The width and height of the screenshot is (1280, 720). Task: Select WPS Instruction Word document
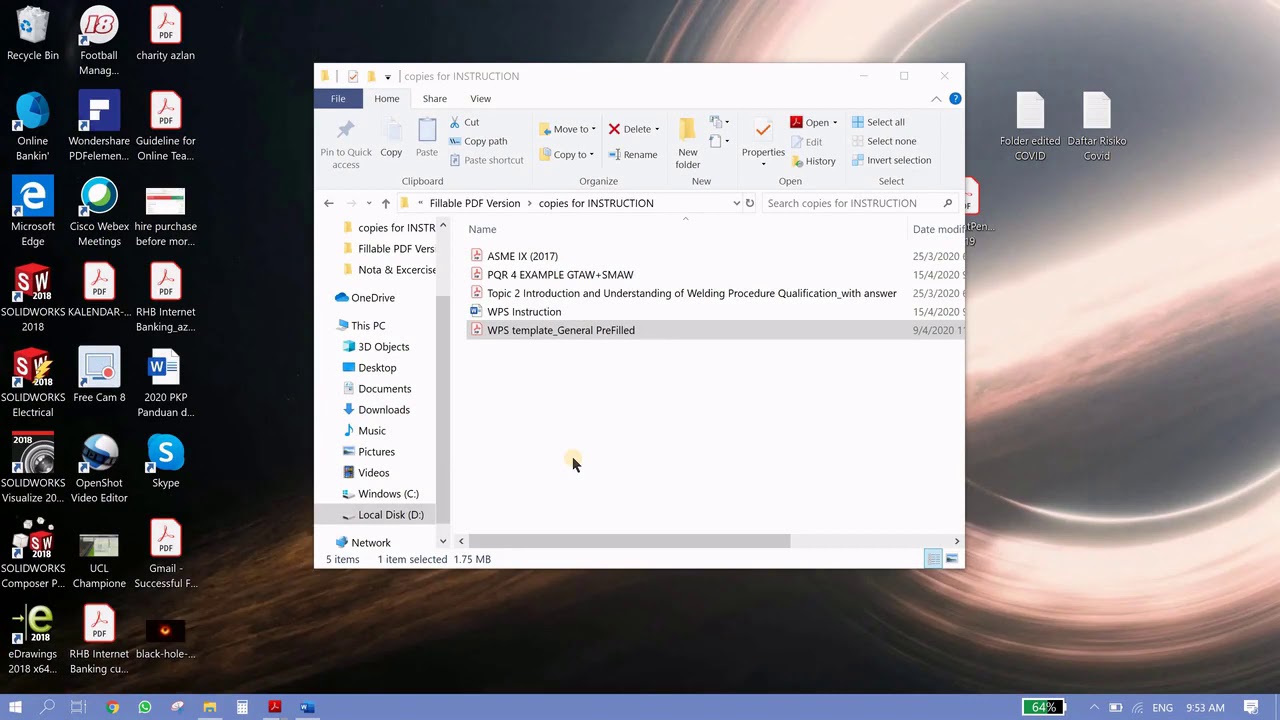click(524, 311)
